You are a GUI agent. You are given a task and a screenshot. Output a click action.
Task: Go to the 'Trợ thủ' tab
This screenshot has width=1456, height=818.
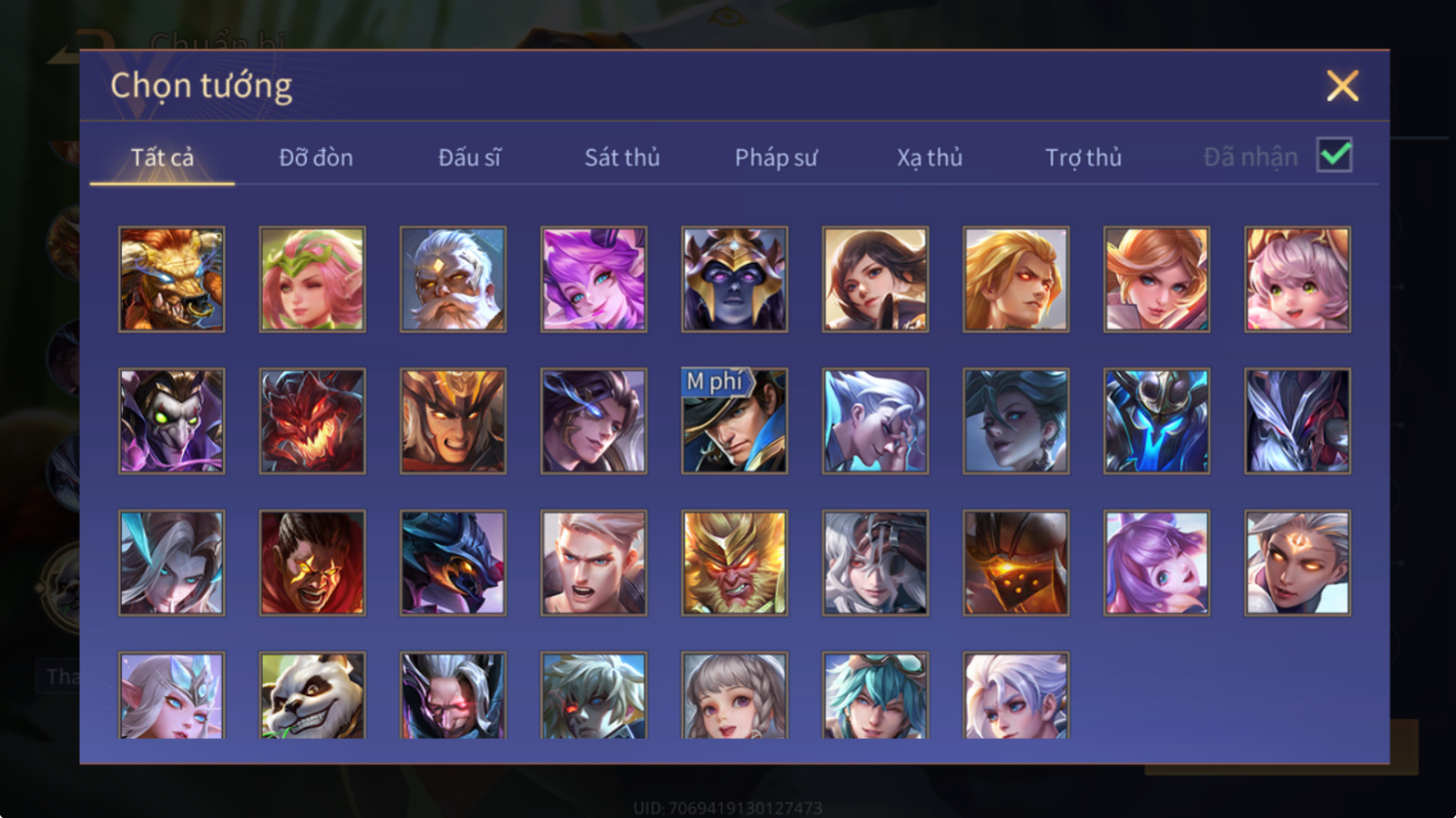[x=1083, y=157]
